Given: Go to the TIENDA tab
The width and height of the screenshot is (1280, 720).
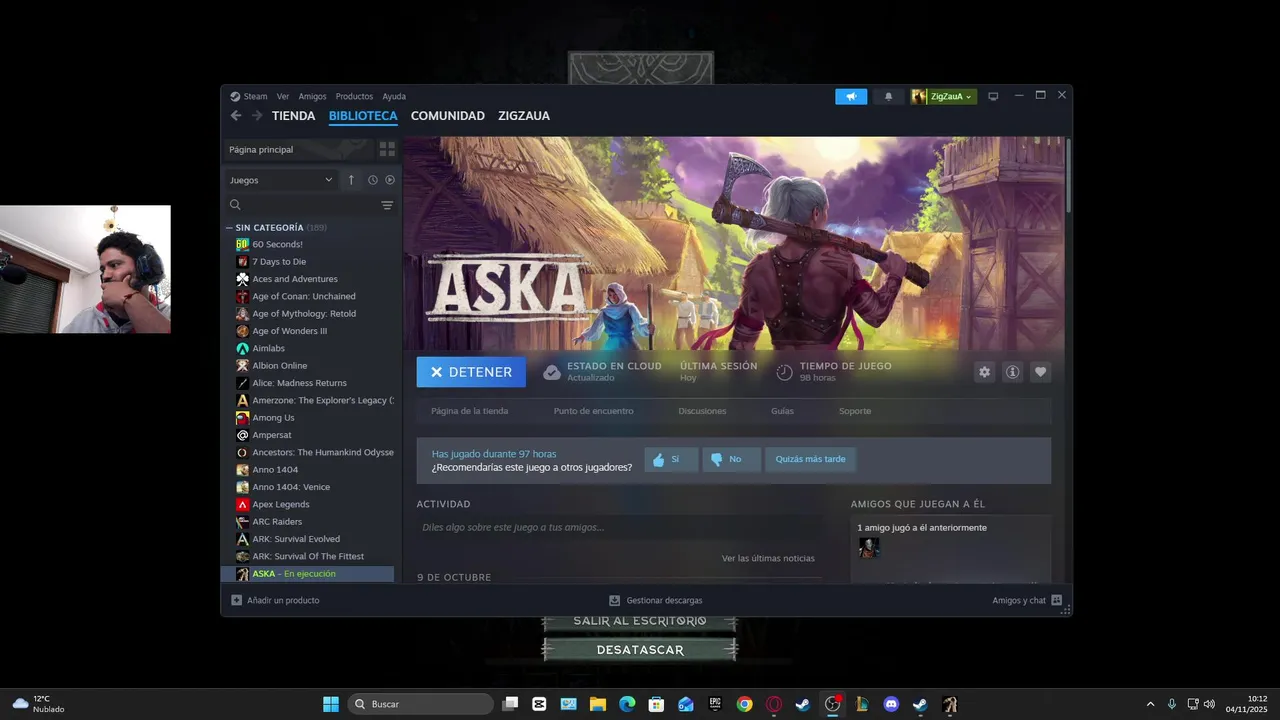Looking at the screenshot, I should (293, 116).
